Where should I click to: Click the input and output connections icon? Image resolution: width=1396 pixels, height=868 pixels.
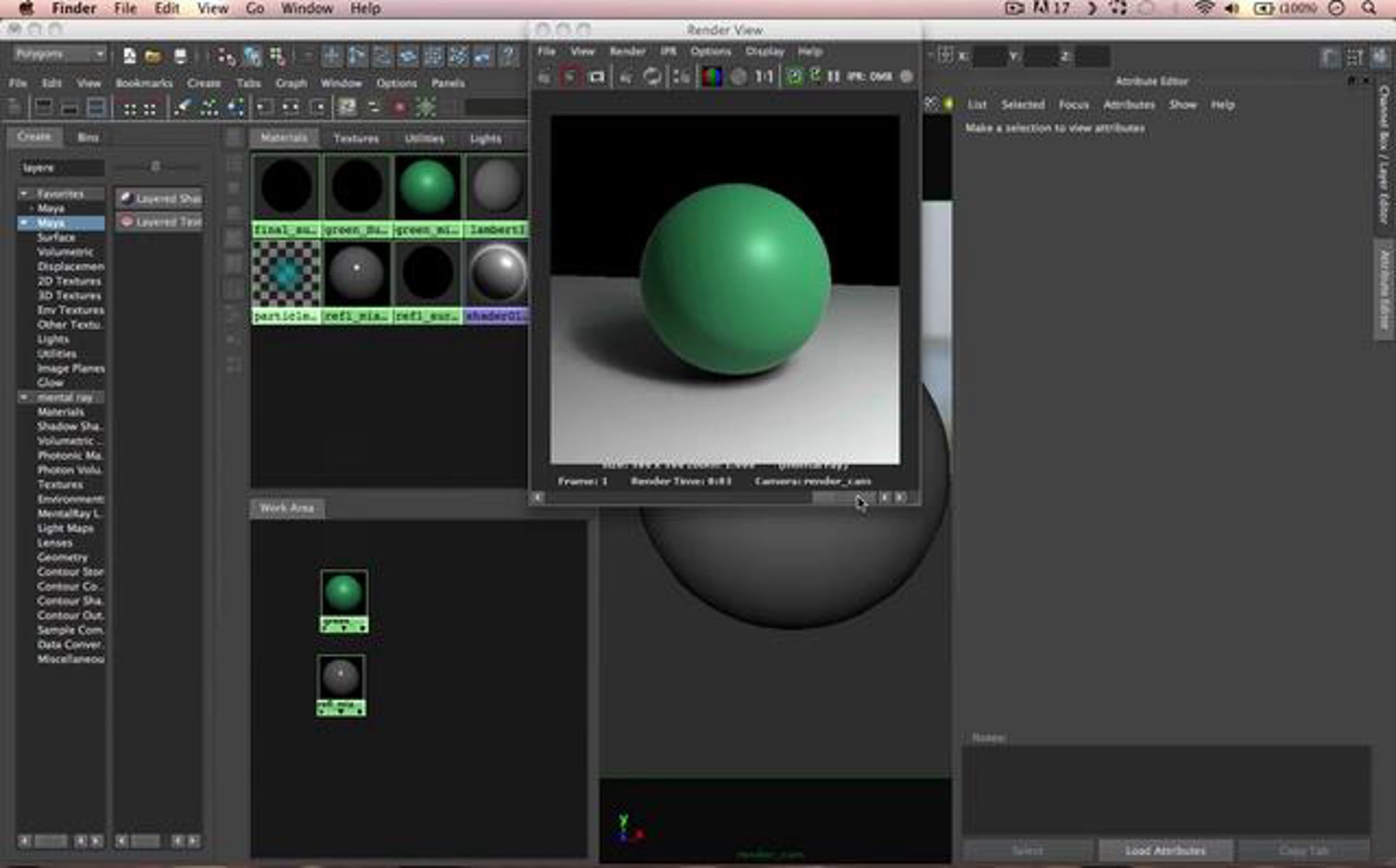click(290, 108)
